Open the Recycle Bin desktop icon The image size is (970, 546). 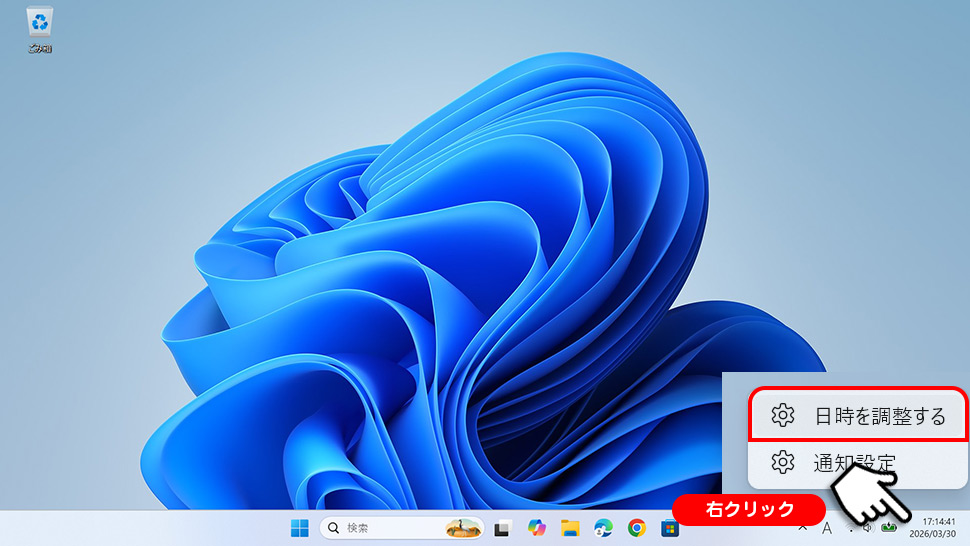[40, 28]
